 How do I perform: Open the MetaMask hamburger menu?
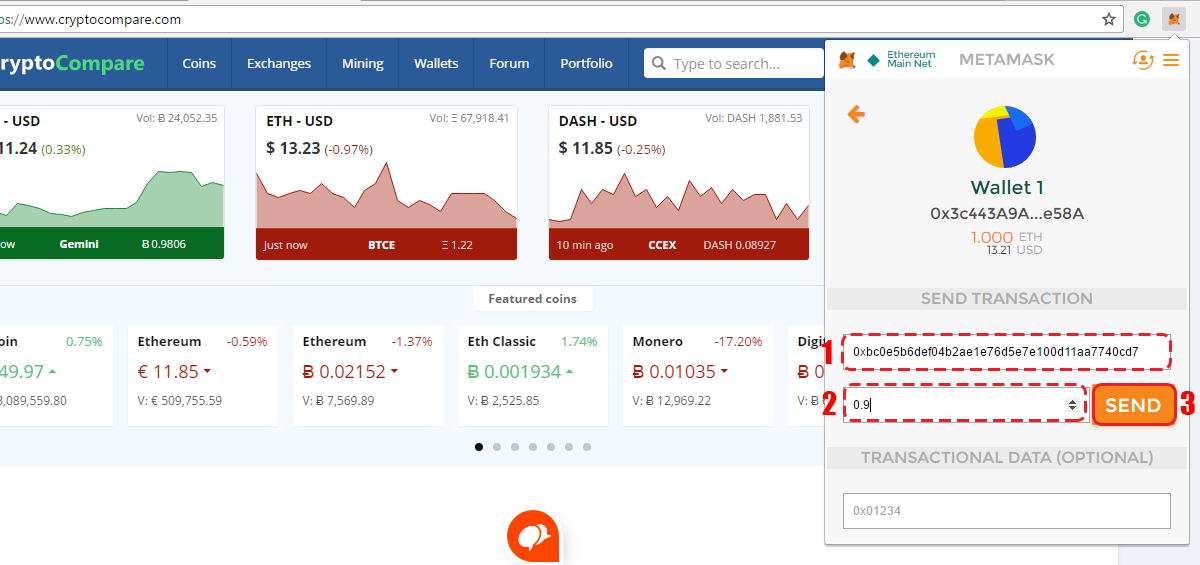pyautogui.click(x=1171, y=60)
